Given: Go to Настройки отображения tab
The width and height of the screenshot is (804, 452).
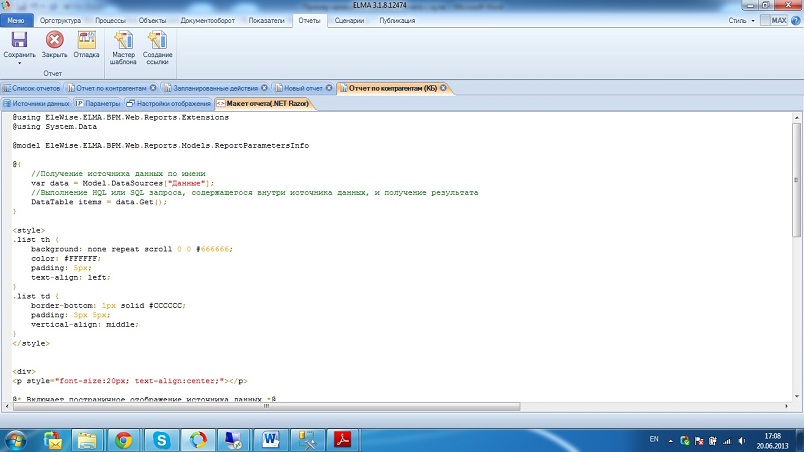Looking at the screenshot, I should (168, 103).
